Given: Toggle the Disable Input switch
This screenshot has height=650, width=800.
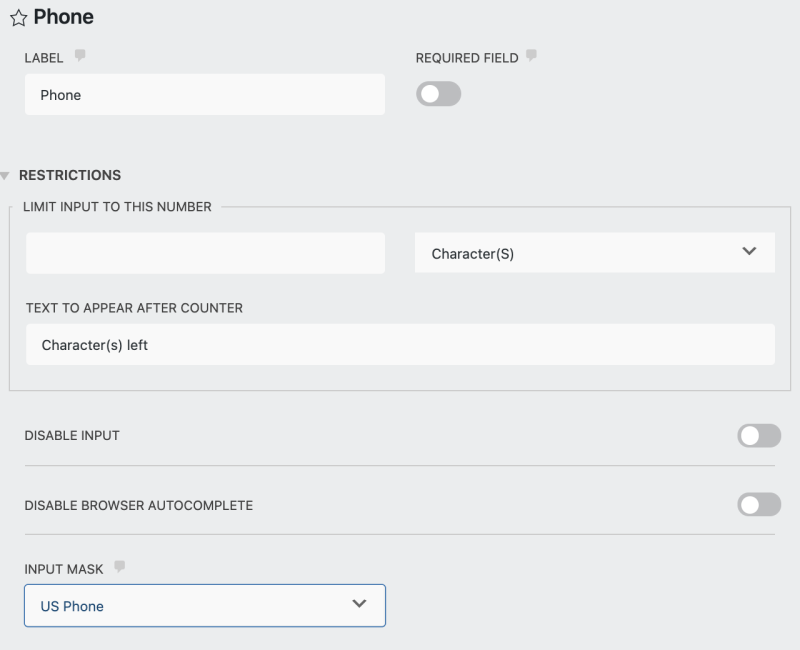Looking at the screenshot, I should pos(758,435).
